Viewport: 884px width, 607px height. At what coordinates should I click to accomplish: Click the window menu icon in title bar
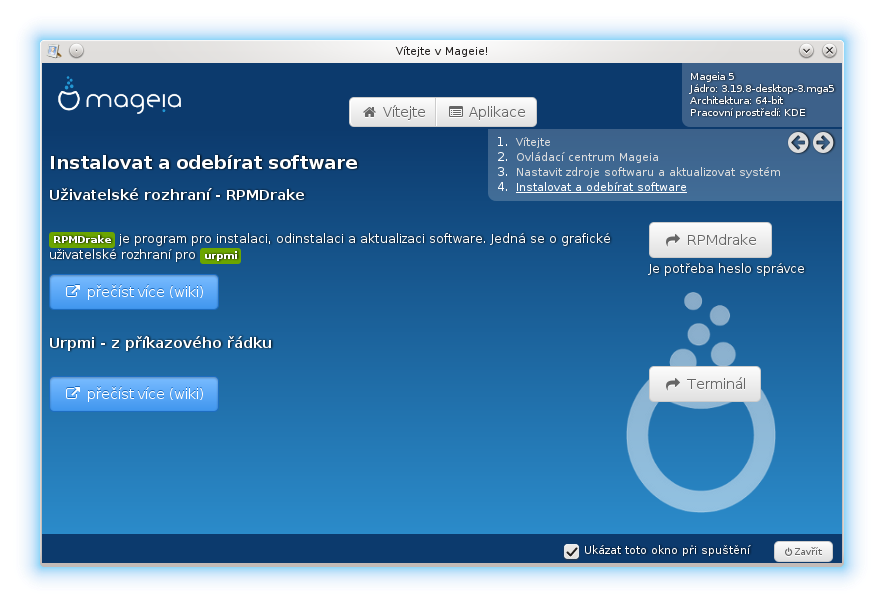coord(54,51)
